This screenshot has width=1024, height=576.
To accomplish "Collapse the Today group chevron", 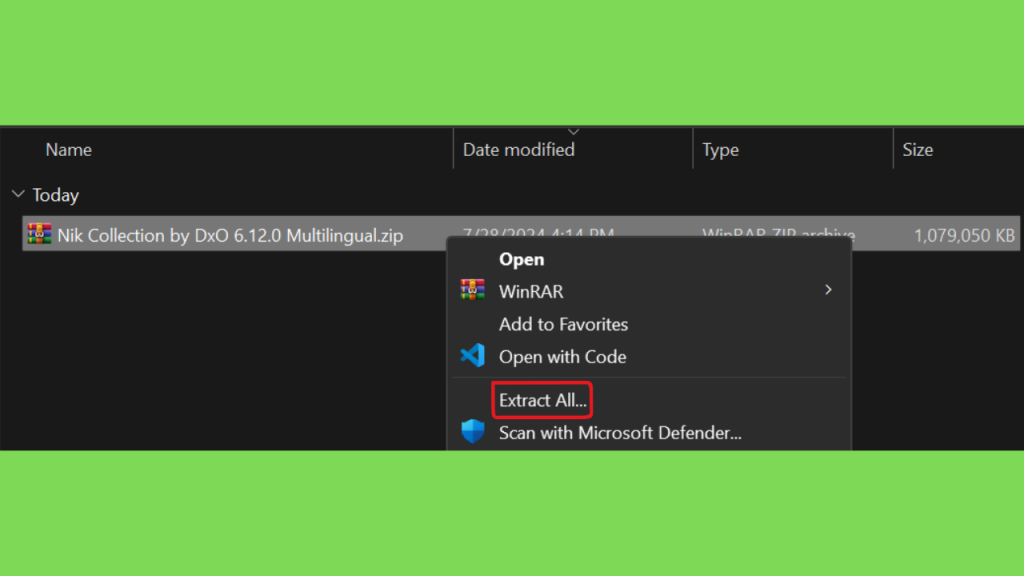I will pos(18,194).
